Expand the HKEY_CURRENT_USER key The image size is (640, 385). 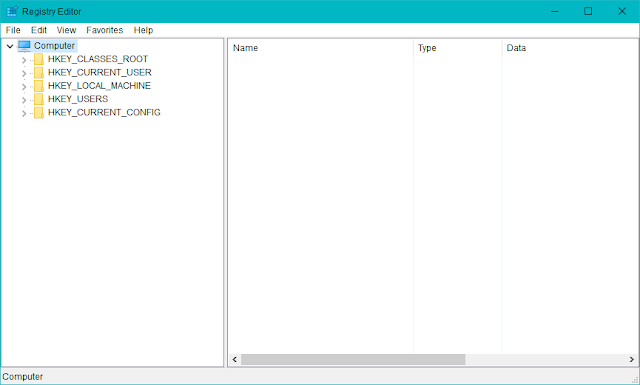tap(24, 73)
